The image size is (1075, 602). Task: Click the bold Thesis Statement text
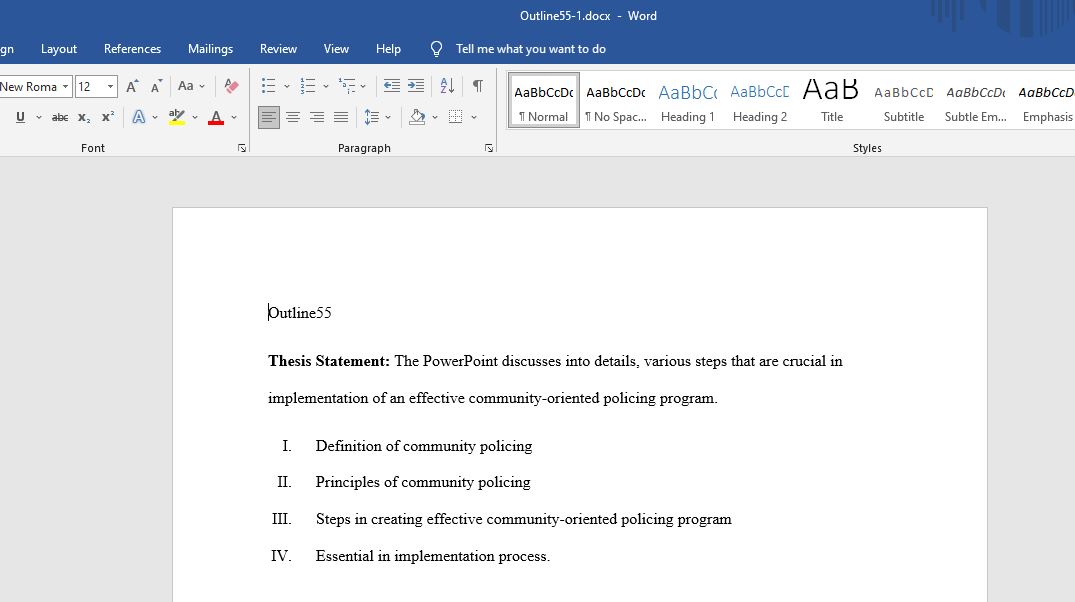329,361
